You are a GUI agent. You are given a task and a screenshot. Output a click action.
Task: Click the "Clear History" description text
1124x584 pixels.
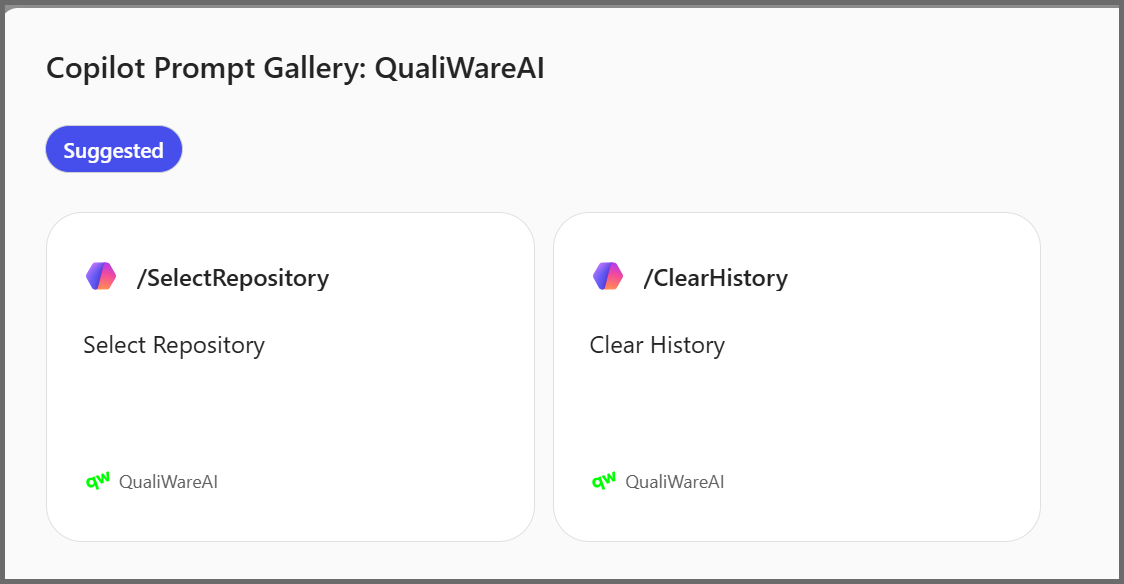pos(657,345)
